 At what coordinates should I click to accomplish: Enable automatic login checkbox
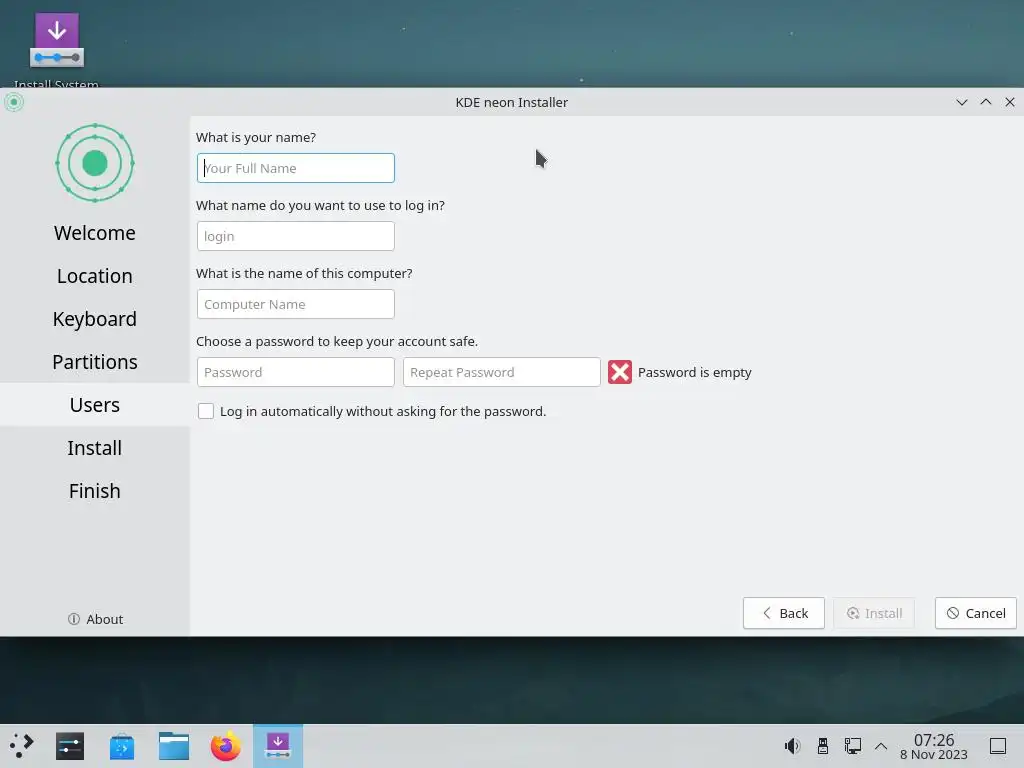[x=206, y=411]
